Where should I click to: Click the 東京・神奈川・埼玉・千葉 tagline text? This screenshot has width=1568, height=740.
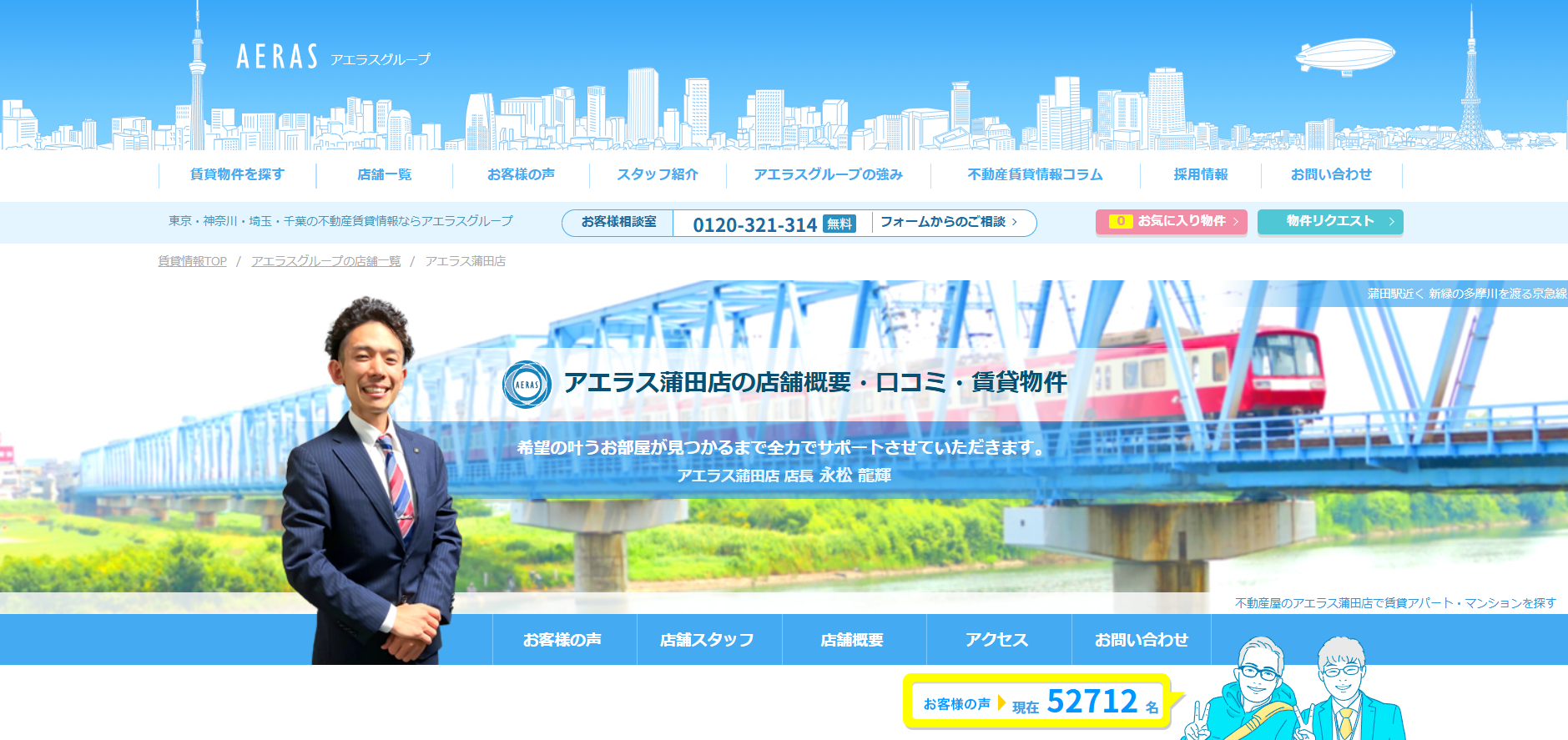(340, 221)
